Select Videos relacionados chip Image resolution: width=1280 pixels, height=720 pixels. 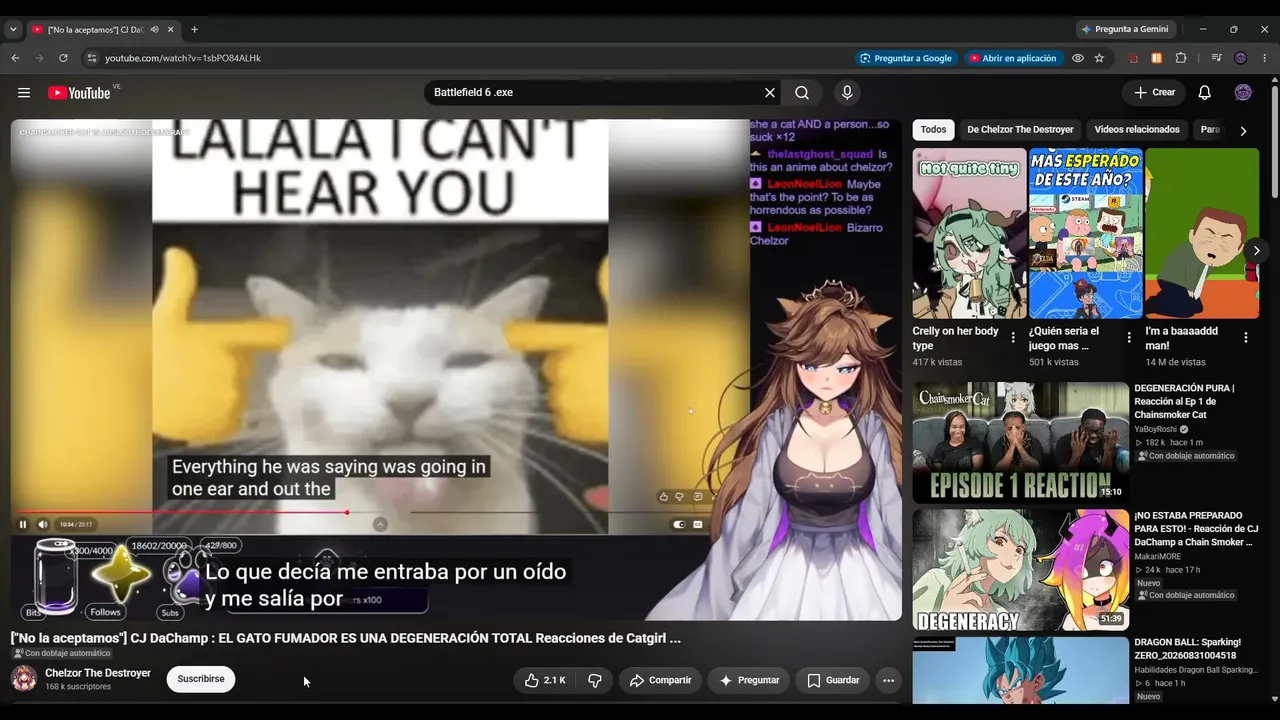pyautogui.click(x=1137, y=130)
